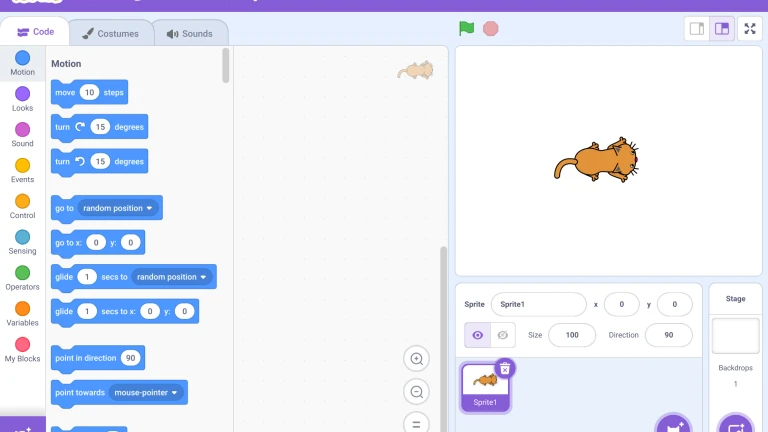This screenshot has height=432, width=768.
Task: Click the secs value in glide to random block
Action: 87,277
